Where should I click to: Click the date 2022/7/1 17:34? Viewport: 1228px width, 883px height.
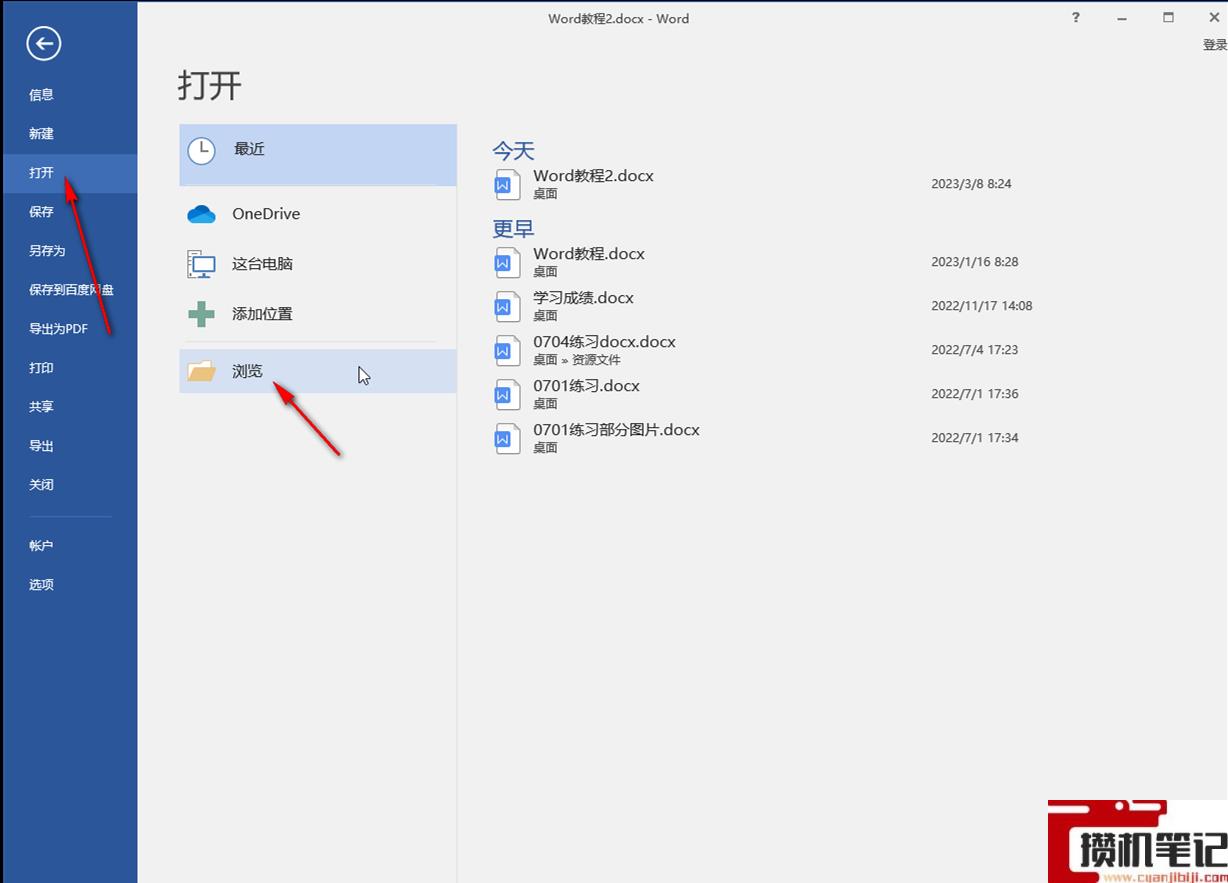click(x=974, y=438)
